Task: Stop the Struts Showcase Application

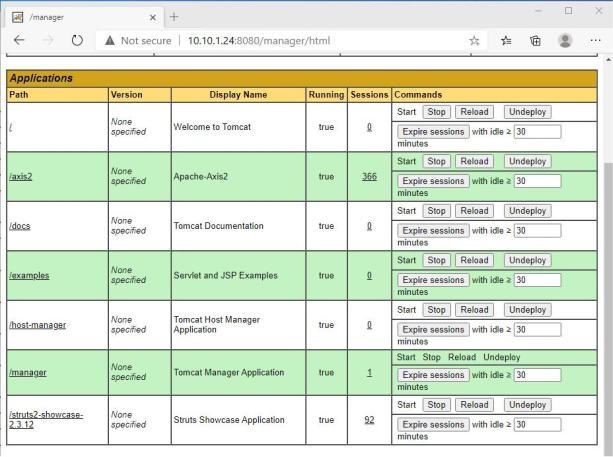Action: click(x=436, y=405)
